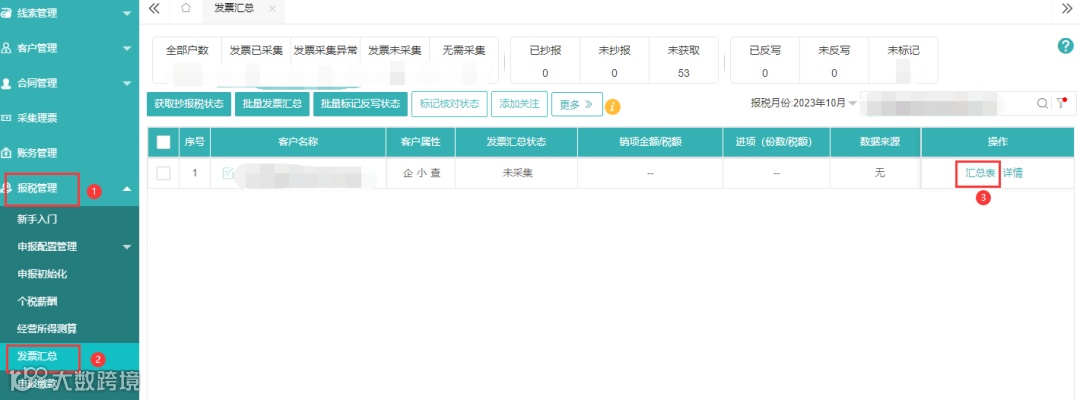Filter by the 发票采集异常 stat card

click(x=325, y=61)
